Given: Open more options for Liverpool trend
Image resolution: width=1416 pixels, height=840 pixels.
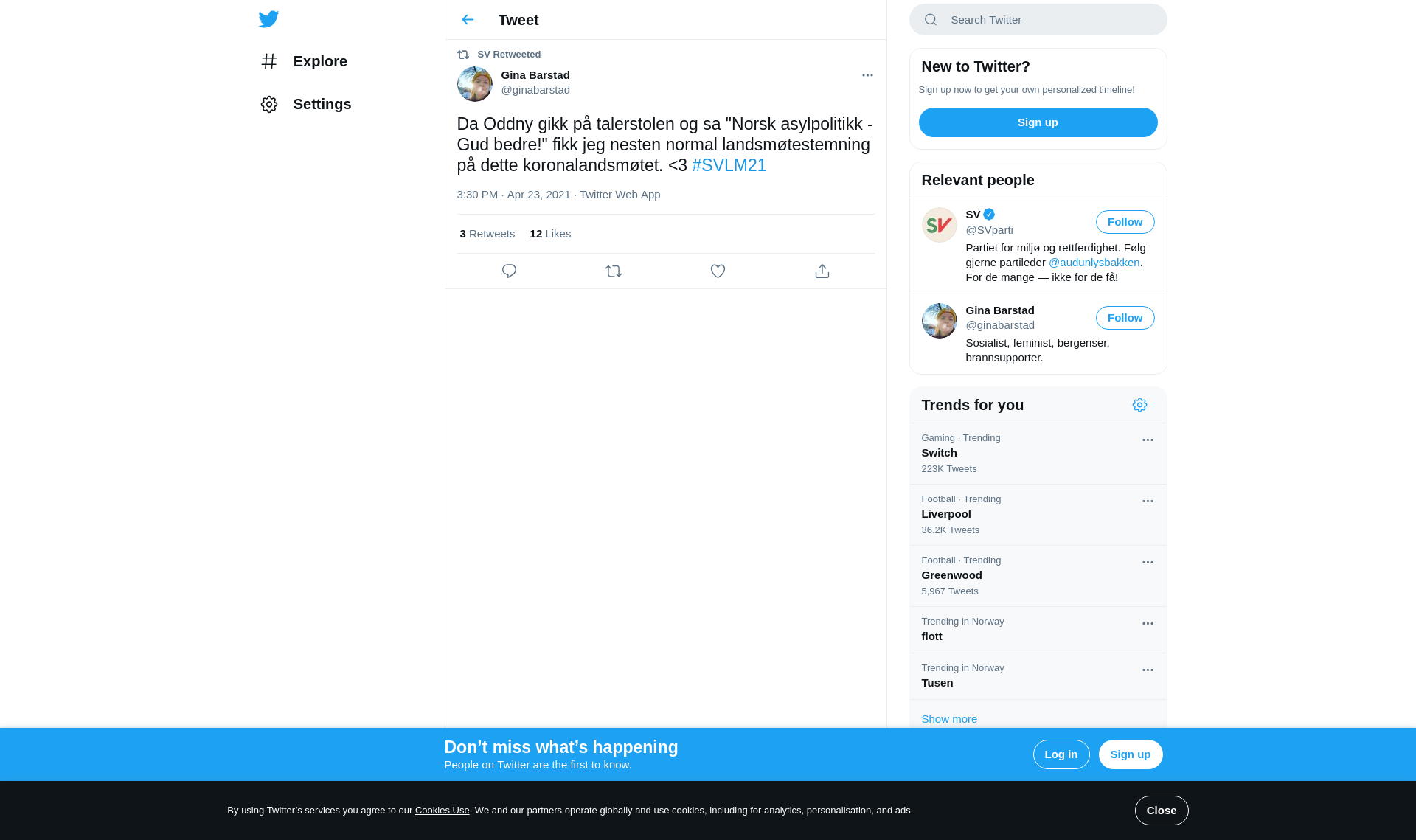Looking at the screenshot, I should [1148, 501].
